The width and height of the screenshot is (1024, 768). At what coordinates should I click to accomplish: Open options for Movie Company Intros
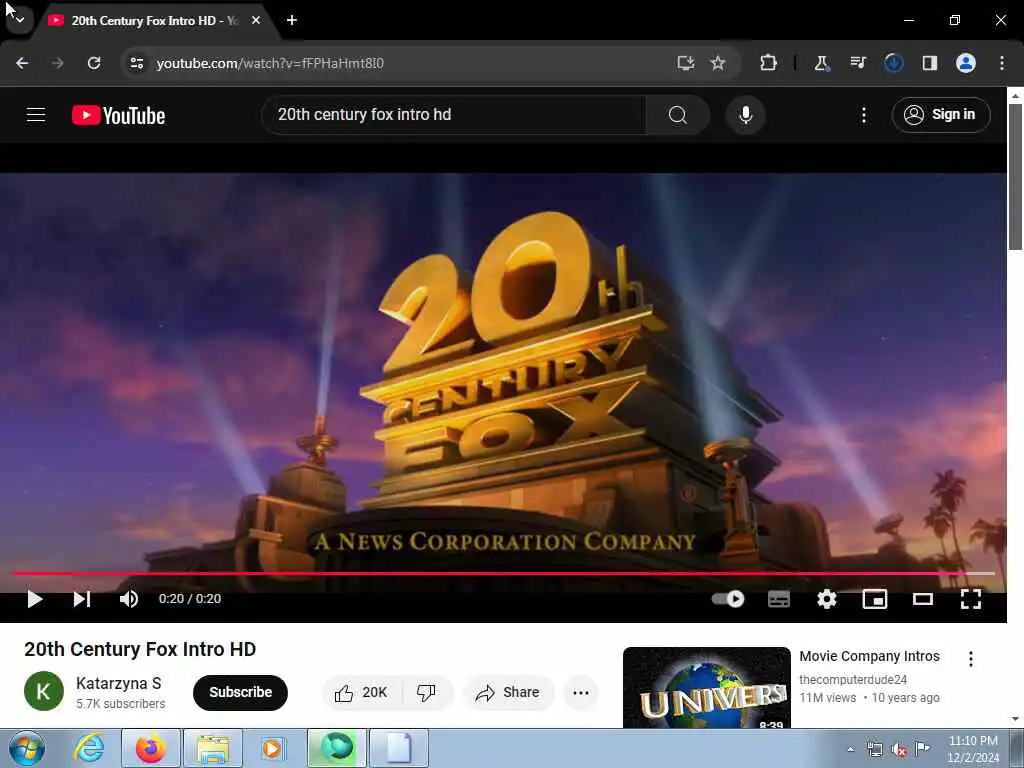970,659
